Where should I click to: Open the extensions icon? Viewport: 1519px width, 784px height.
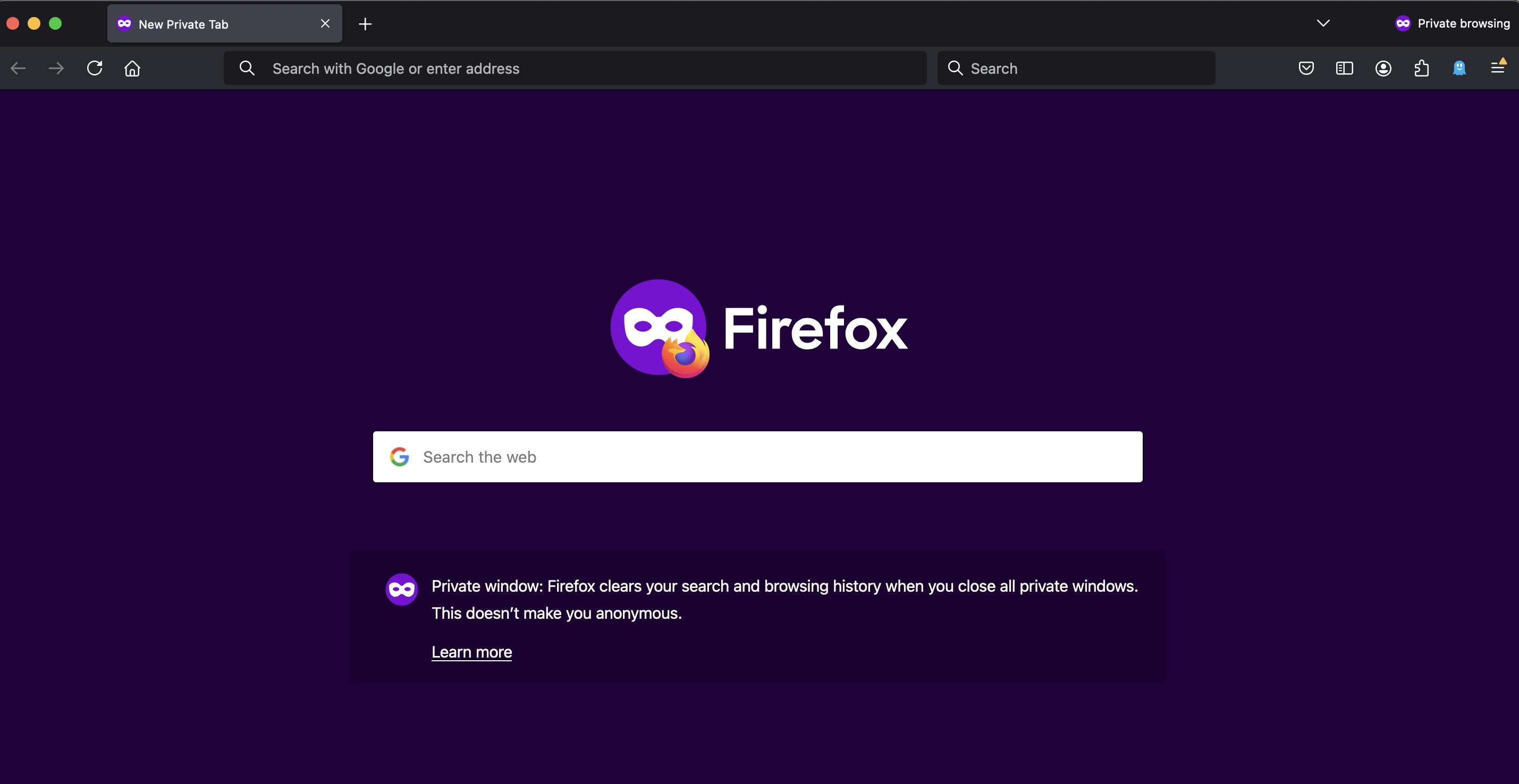point(1422,67)
